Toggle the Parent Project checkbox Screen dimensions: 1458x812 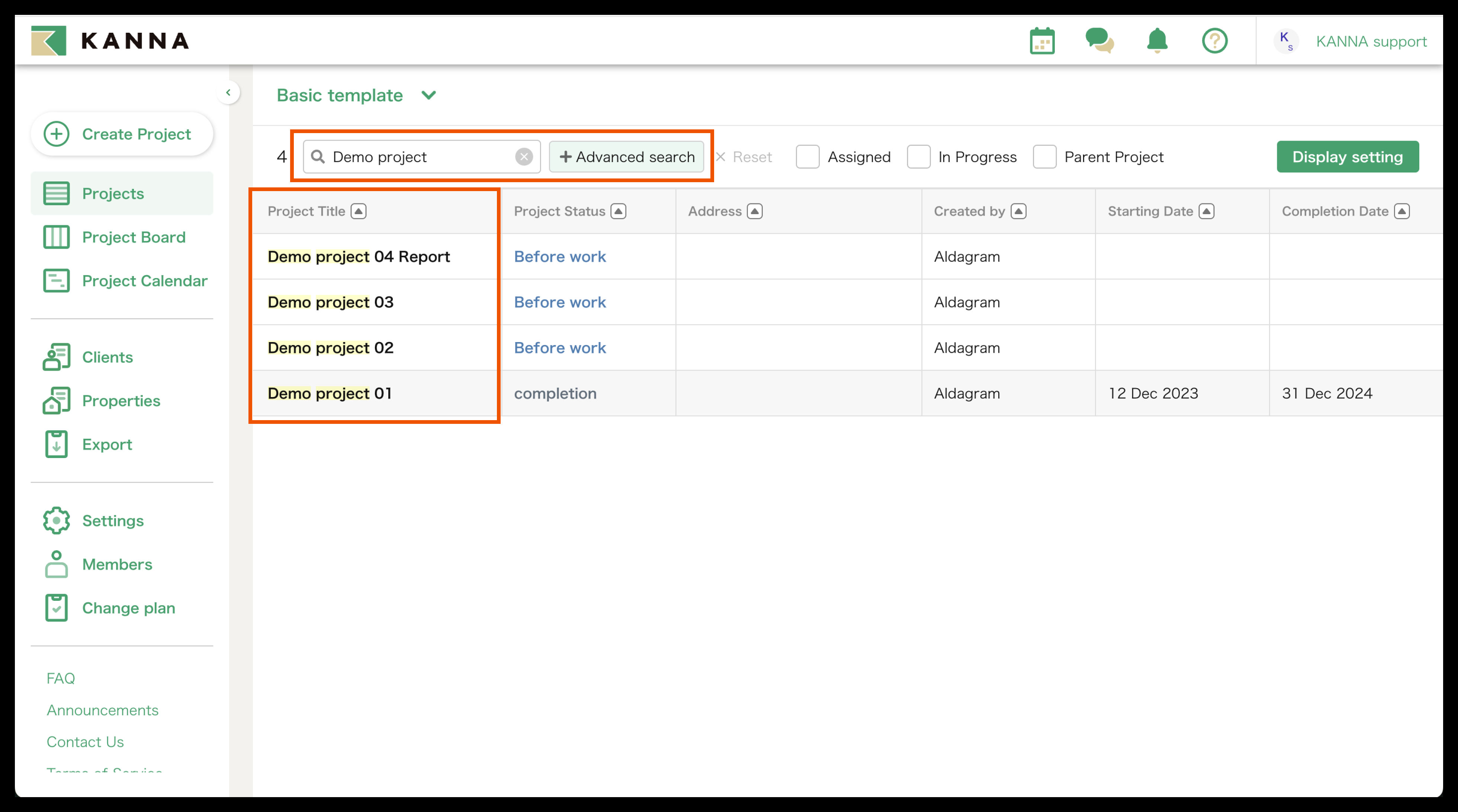(1044, 157)
